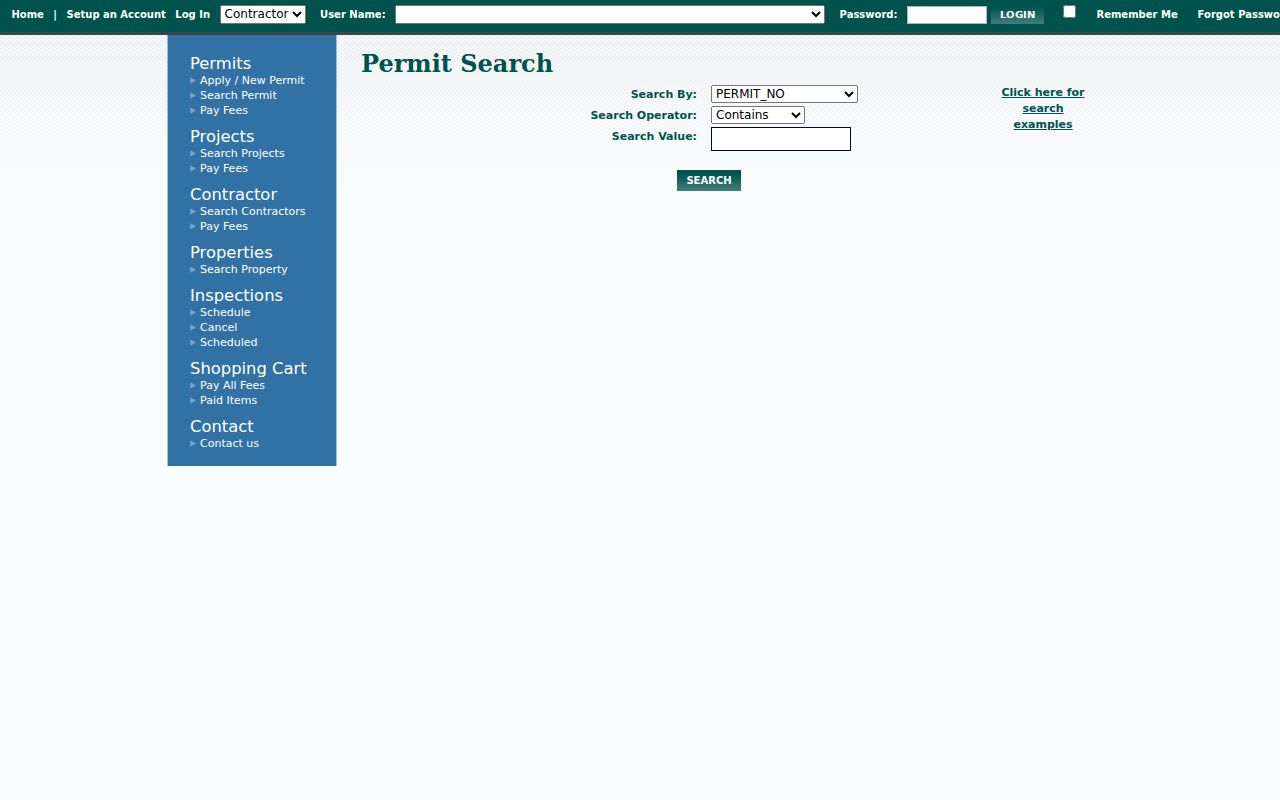Open the Contact us link
Screen dimensions: 1280x800
click(229, 443)
